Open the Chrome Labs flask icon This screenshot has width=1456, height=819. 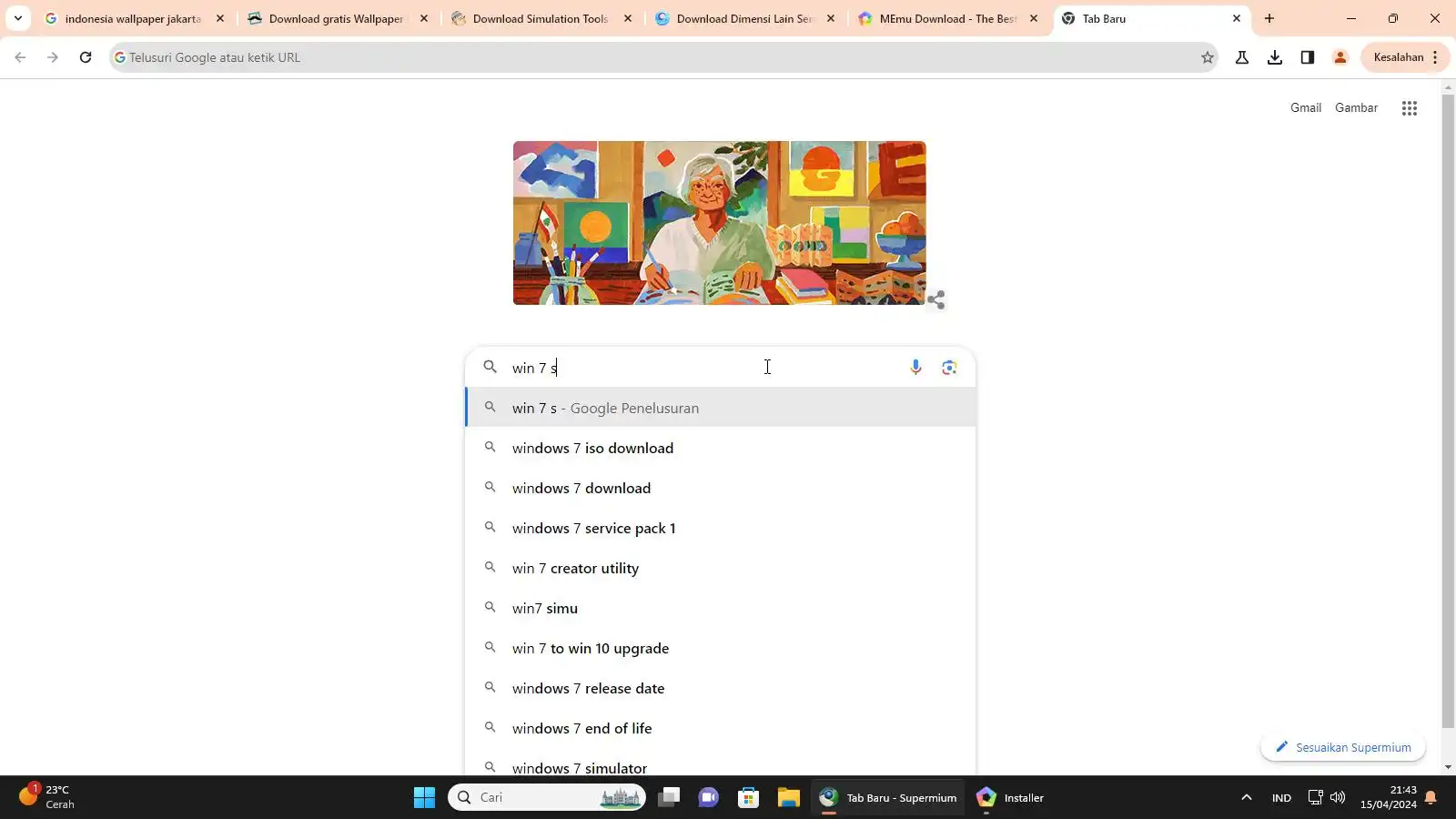click(1242, 57)
